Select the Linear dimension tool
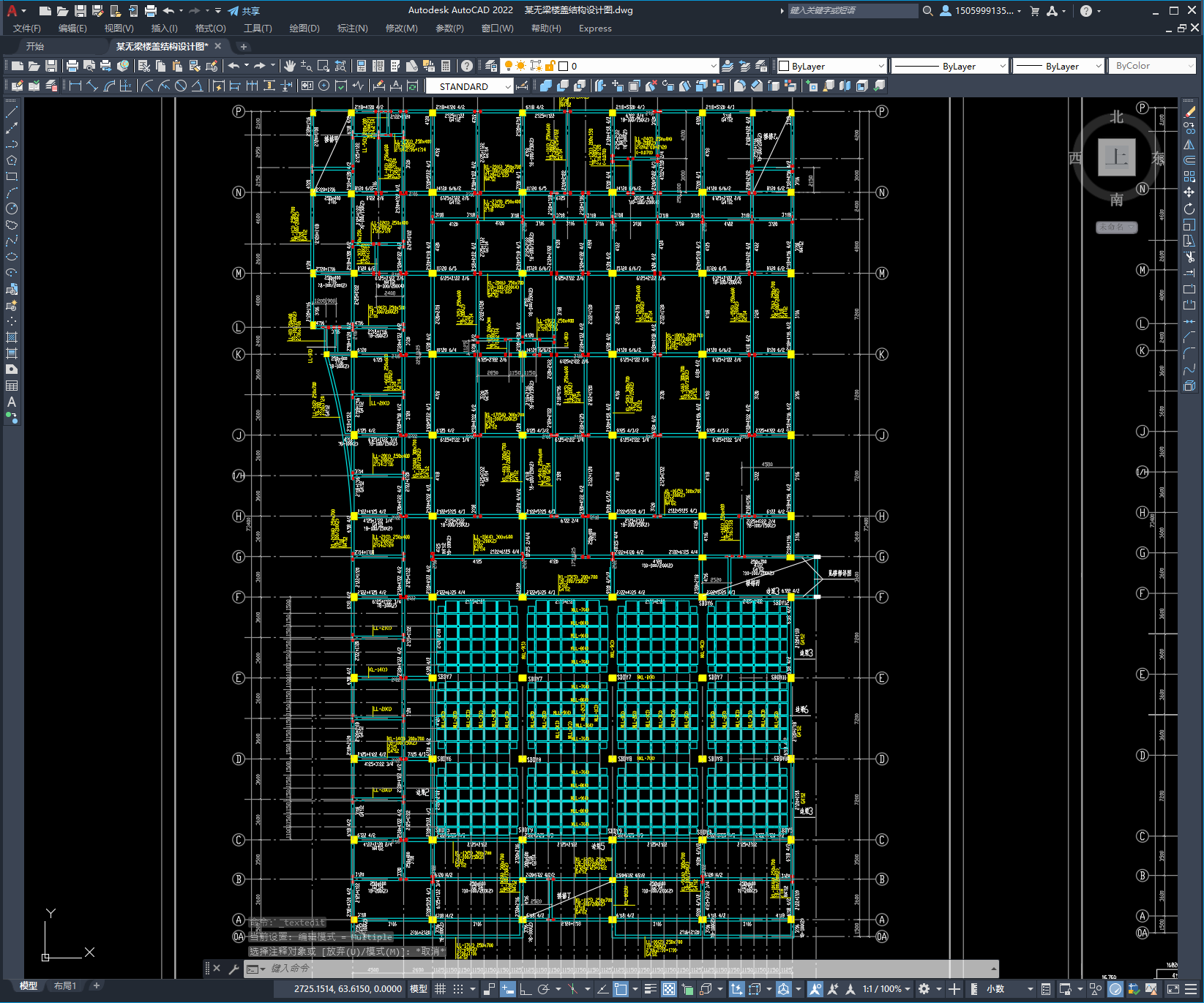The height and width of the screenshot is (1003, 1204). pyautogui.click(x=75, y=86)
